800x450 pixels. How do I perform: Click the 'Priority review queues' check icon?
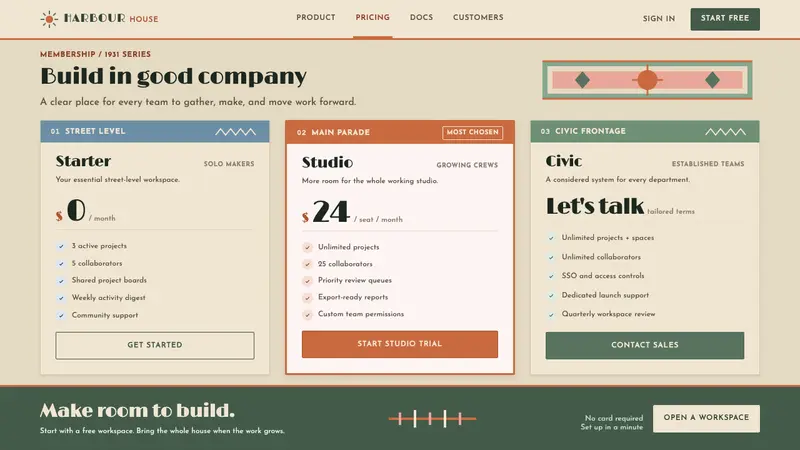(x=307, y=281)
